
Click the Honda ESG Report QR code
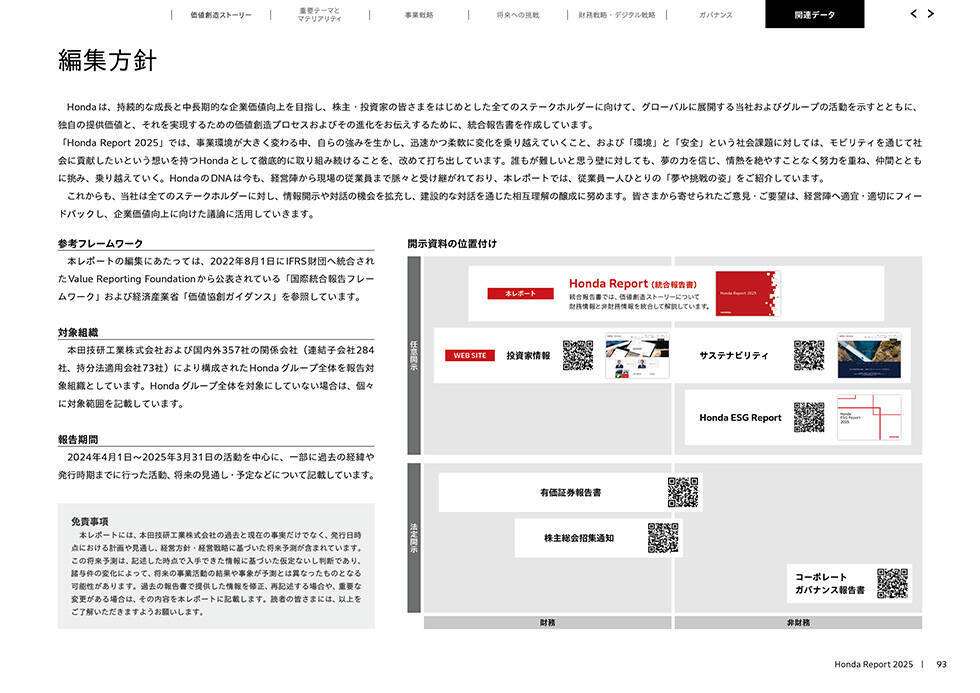809,417
